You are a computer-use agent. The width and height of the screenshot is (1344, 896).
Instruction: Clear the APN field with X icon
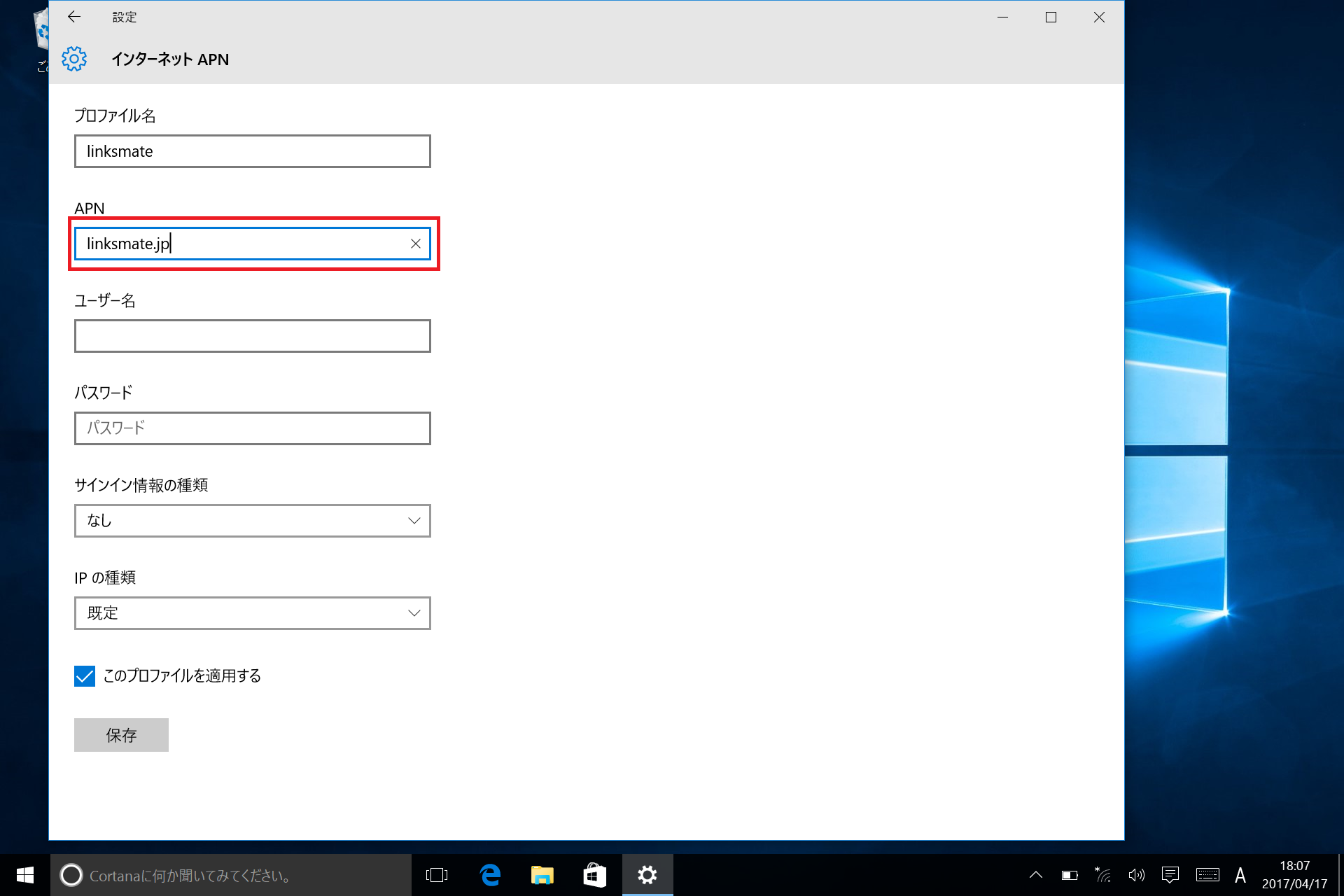[x=416, y=244]
